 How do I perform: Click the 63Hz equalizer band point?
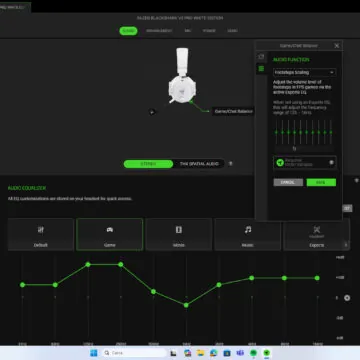[55, 285]
